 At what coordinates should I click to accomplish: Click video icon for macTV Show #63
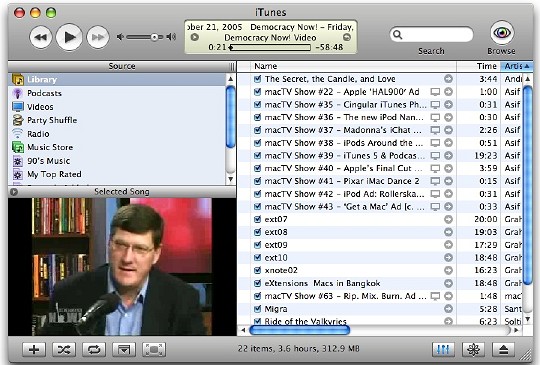pos(435,296)
